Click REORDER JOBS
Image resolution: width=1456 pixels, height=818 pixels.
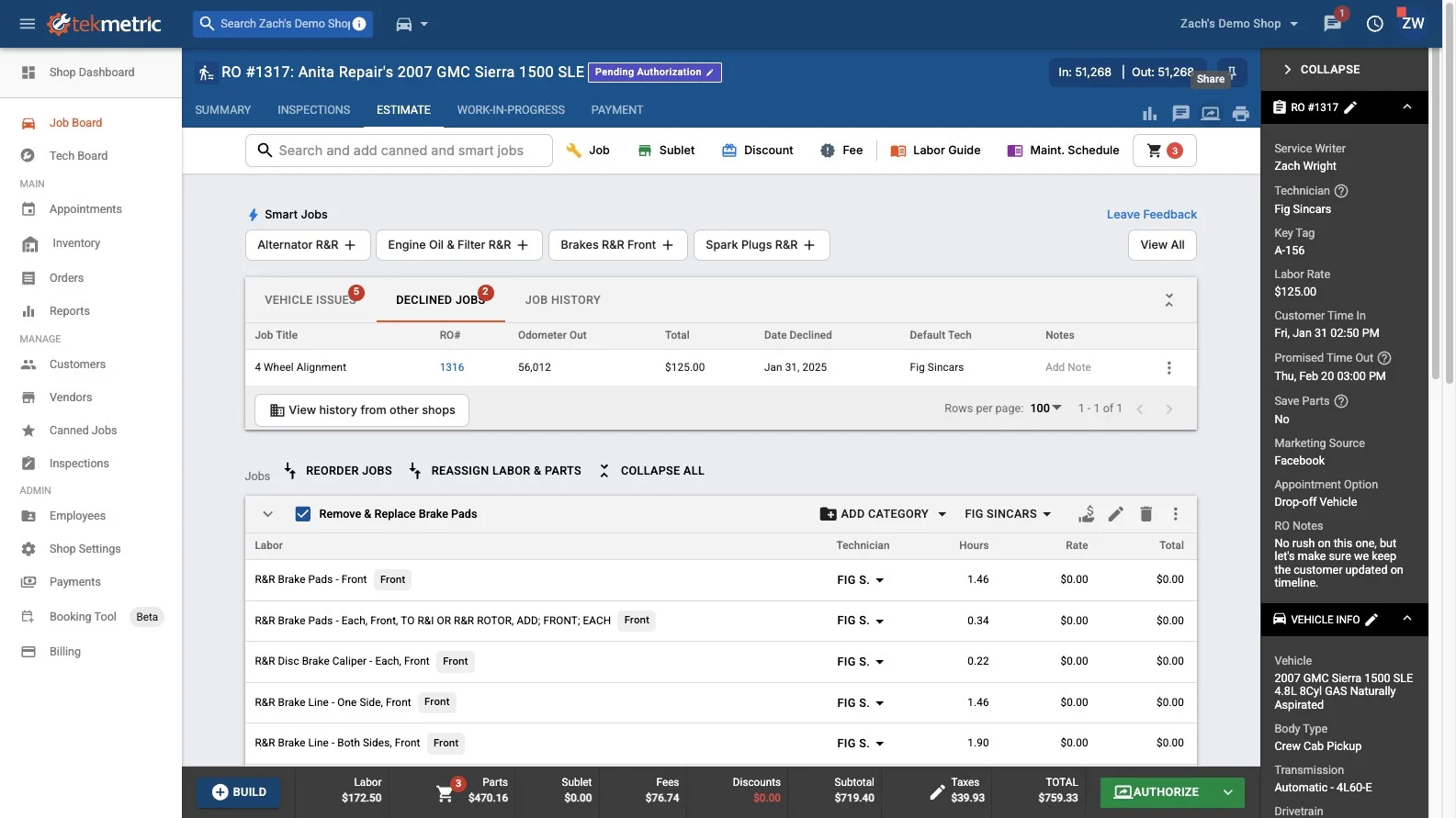[337, 471]
